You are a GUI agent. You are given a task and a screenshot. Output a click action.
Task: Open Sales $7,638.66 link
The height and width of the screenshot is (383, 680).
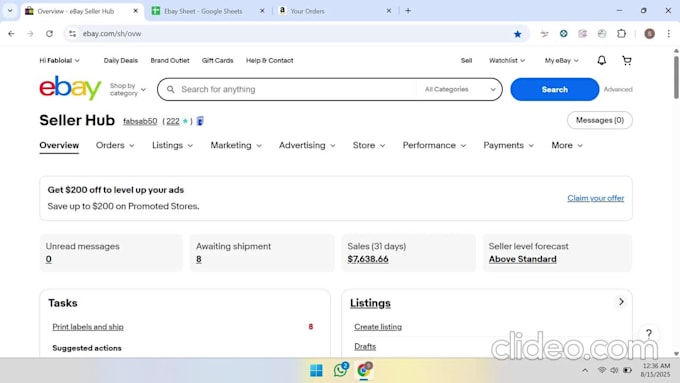[x=368, y=259]
